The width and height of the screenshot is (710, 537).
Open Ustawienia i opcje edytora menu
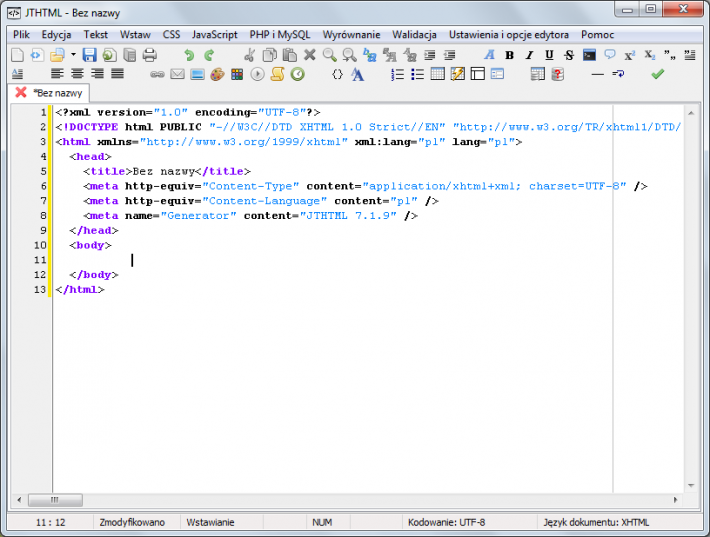509,35
